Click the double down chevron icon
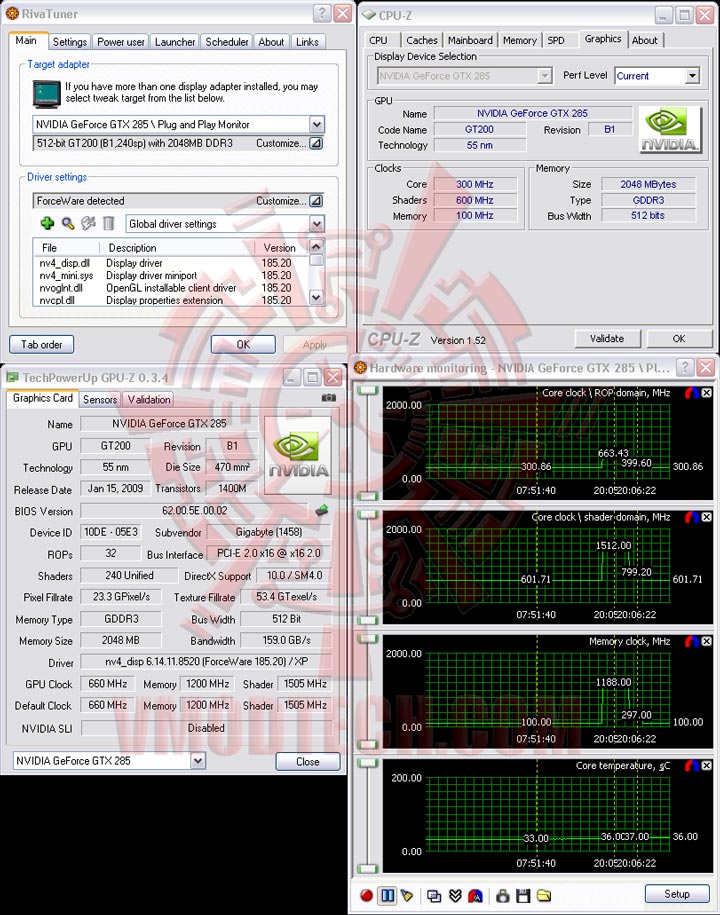This screenshot has width=720, height=915. coord(455,895)
